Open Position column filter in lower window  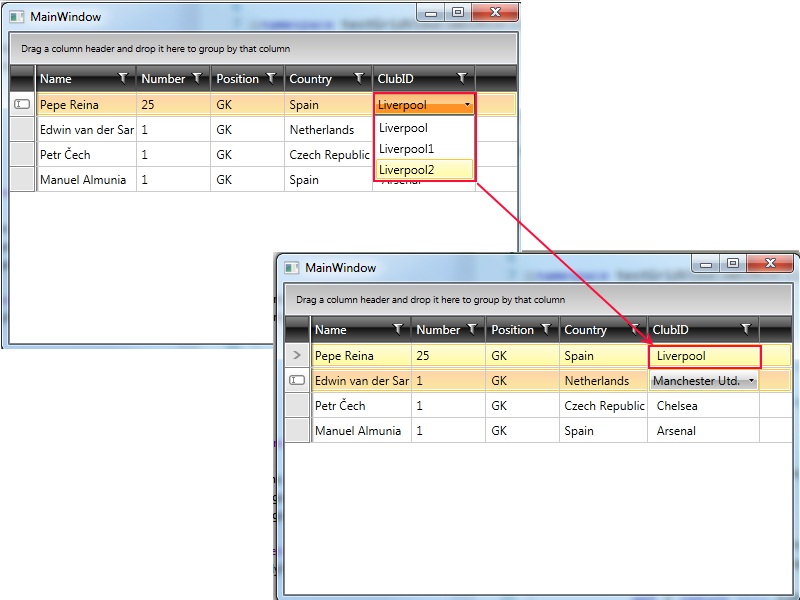(x=546, y=329)
